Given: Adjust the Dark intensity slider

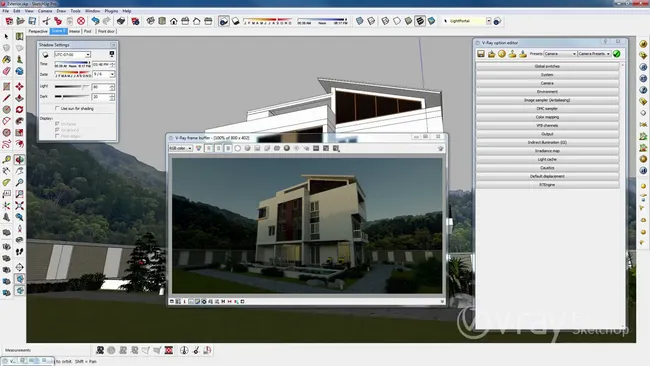Looking at the screenshot, I should [x=72, y=97].
